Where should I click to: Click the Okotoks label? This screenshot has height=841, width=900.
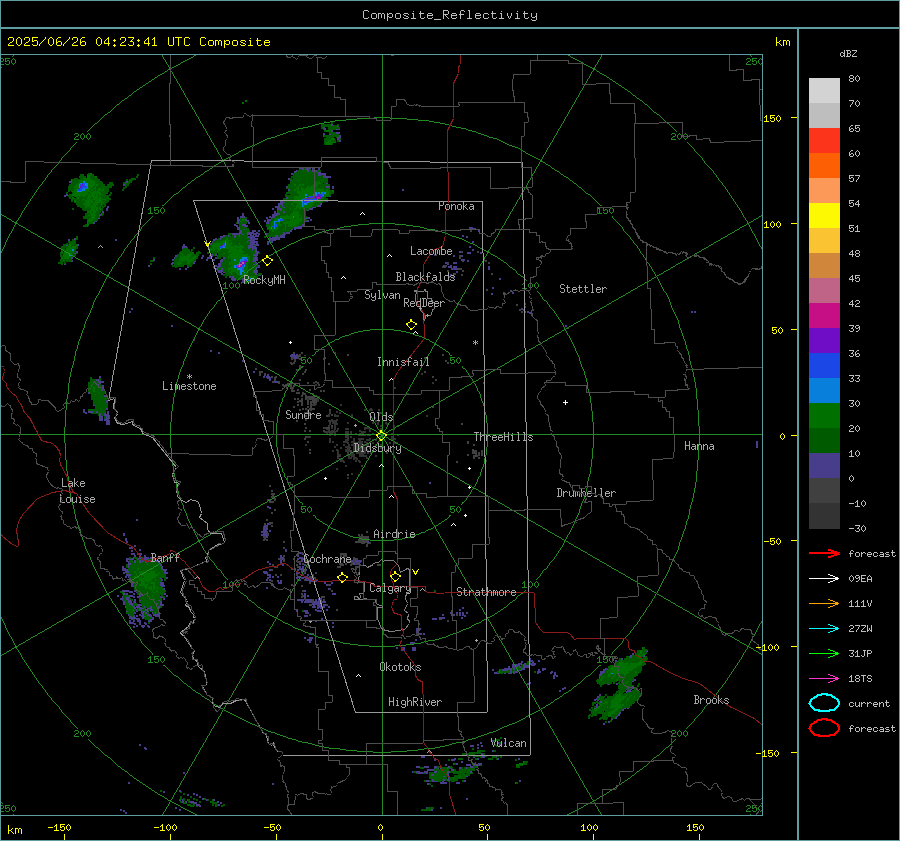pos(400,667)
